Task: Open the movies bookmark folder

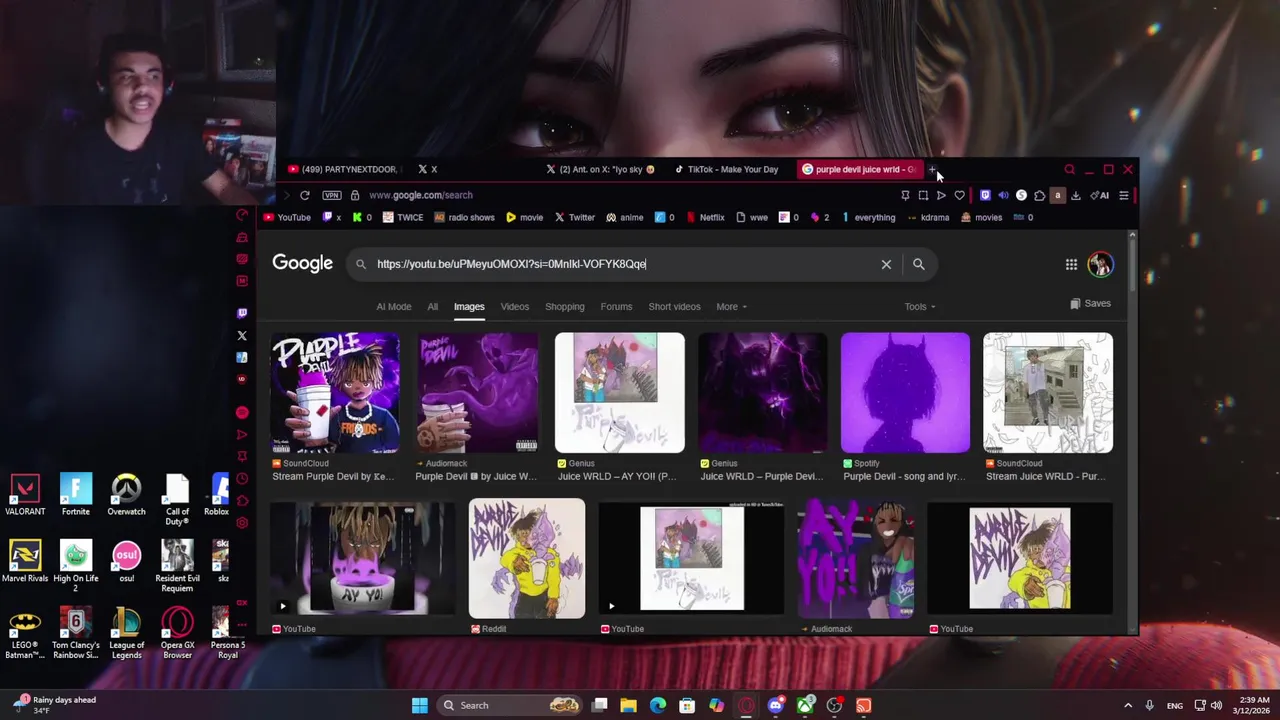Action: click(x=981, y=217)
